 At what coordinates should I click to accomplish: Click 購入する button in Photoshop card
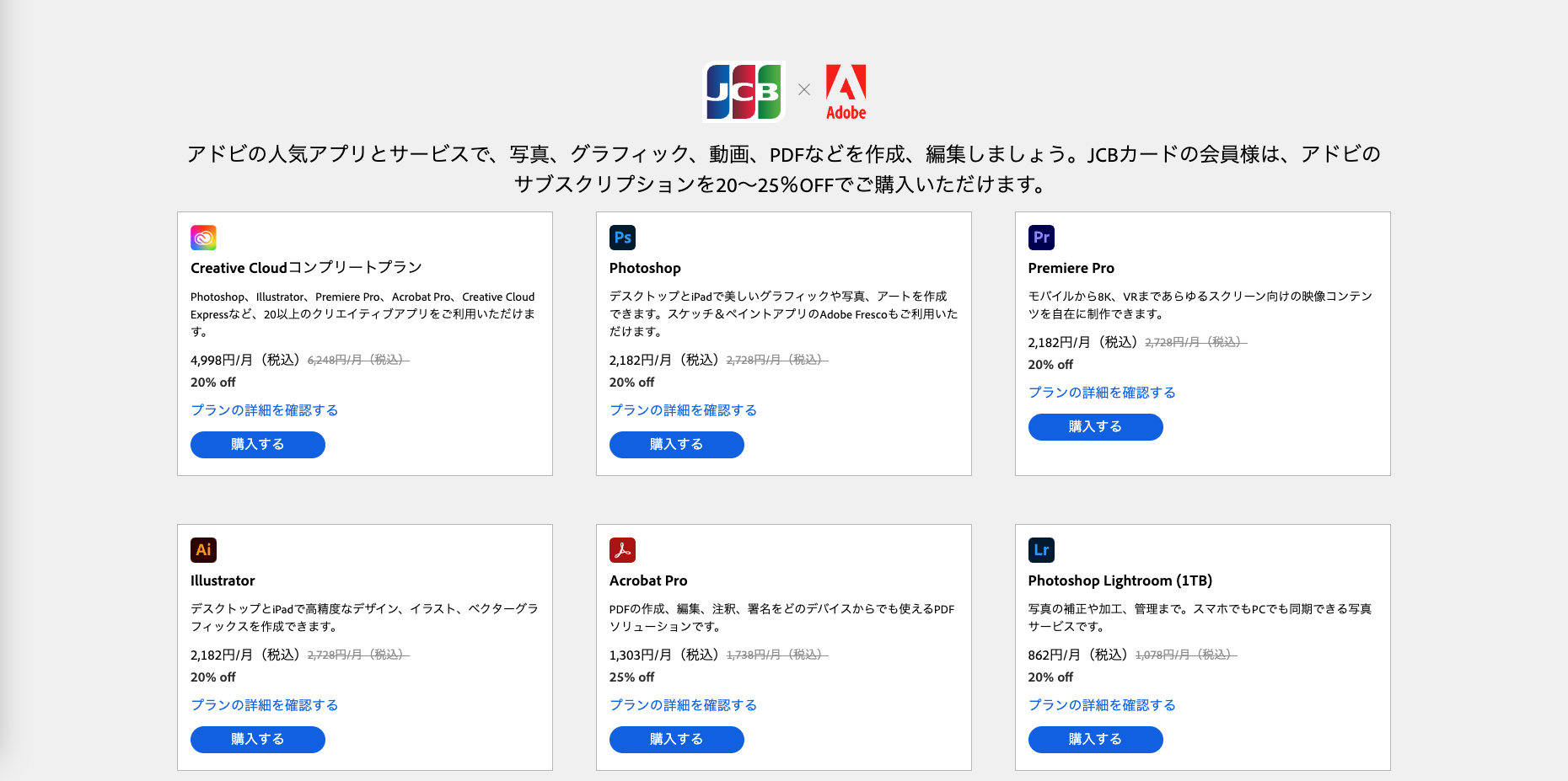click(676, 445)
